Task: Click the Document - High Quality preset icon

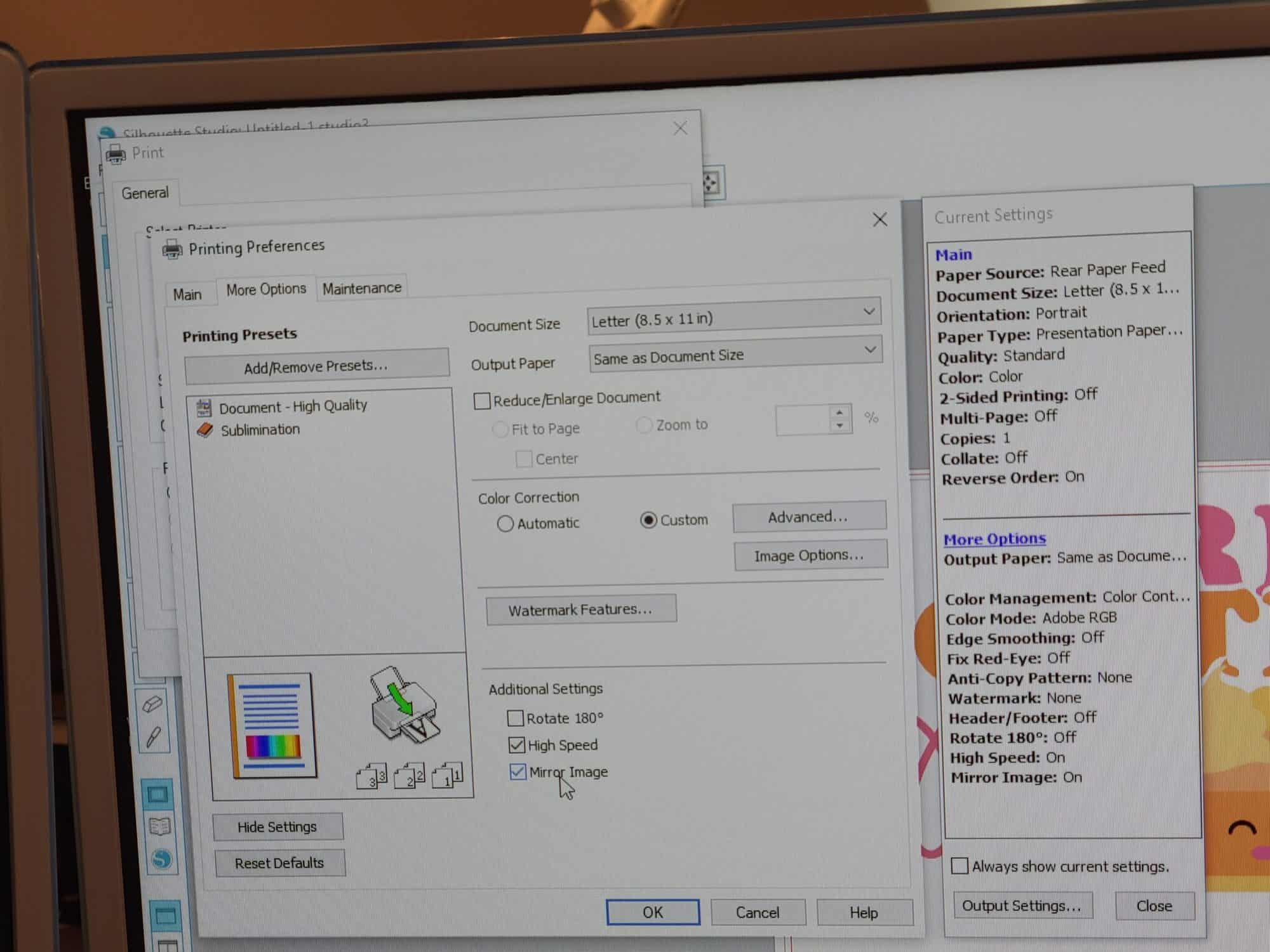Action: tap(204, 407)
